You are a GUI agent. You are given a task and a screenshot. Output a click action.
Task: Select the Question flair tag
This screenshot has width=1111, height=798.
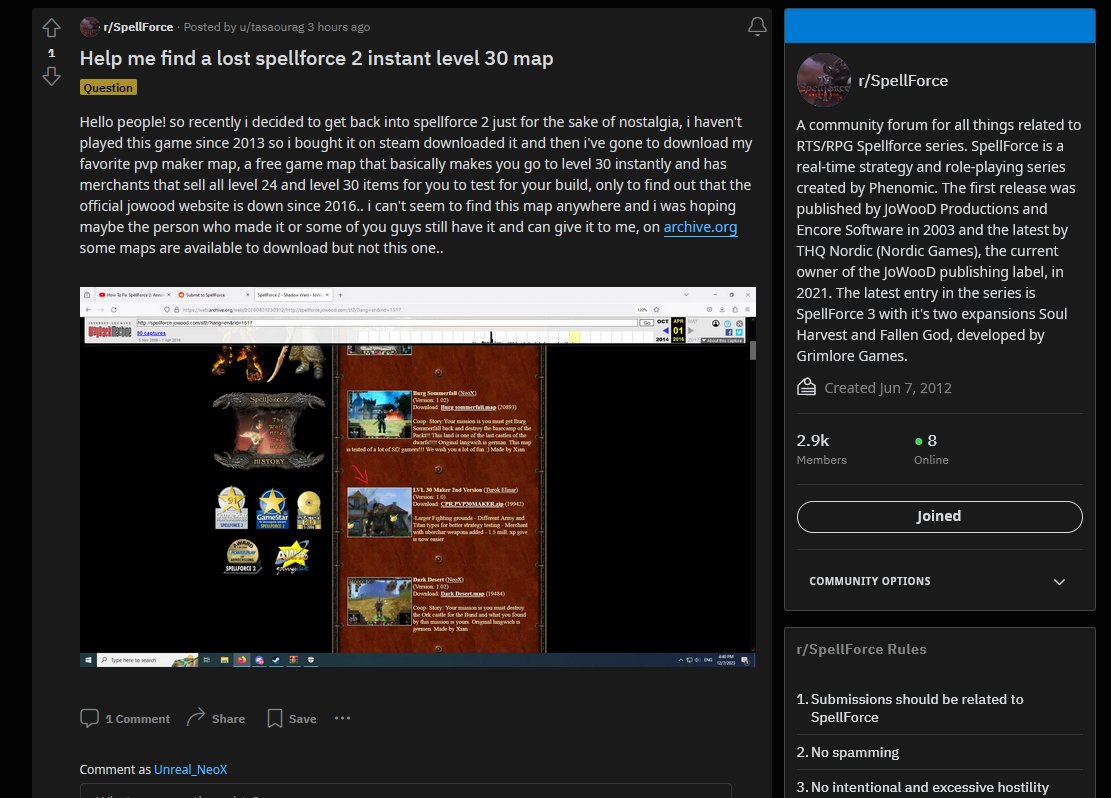(x=108, y=88)
